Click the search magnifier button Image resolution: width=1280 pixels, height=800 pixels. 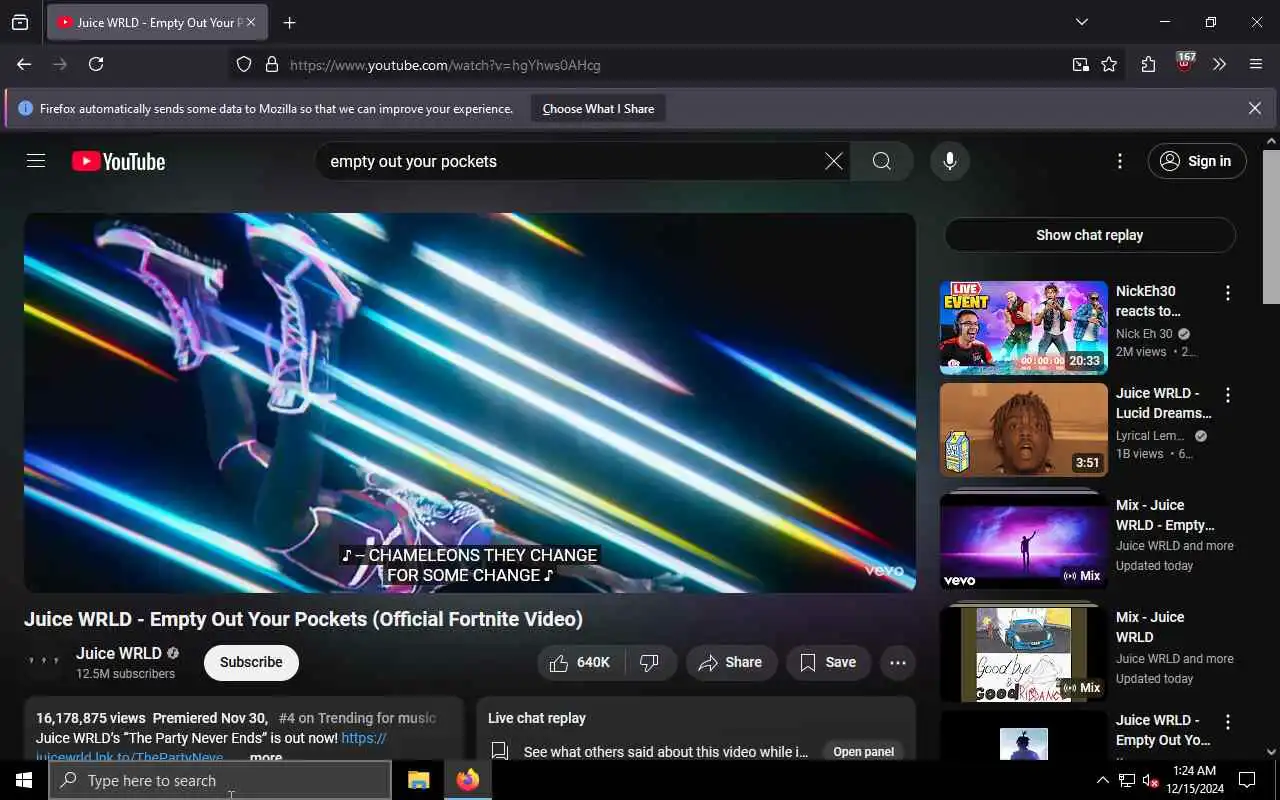[882, 161]
